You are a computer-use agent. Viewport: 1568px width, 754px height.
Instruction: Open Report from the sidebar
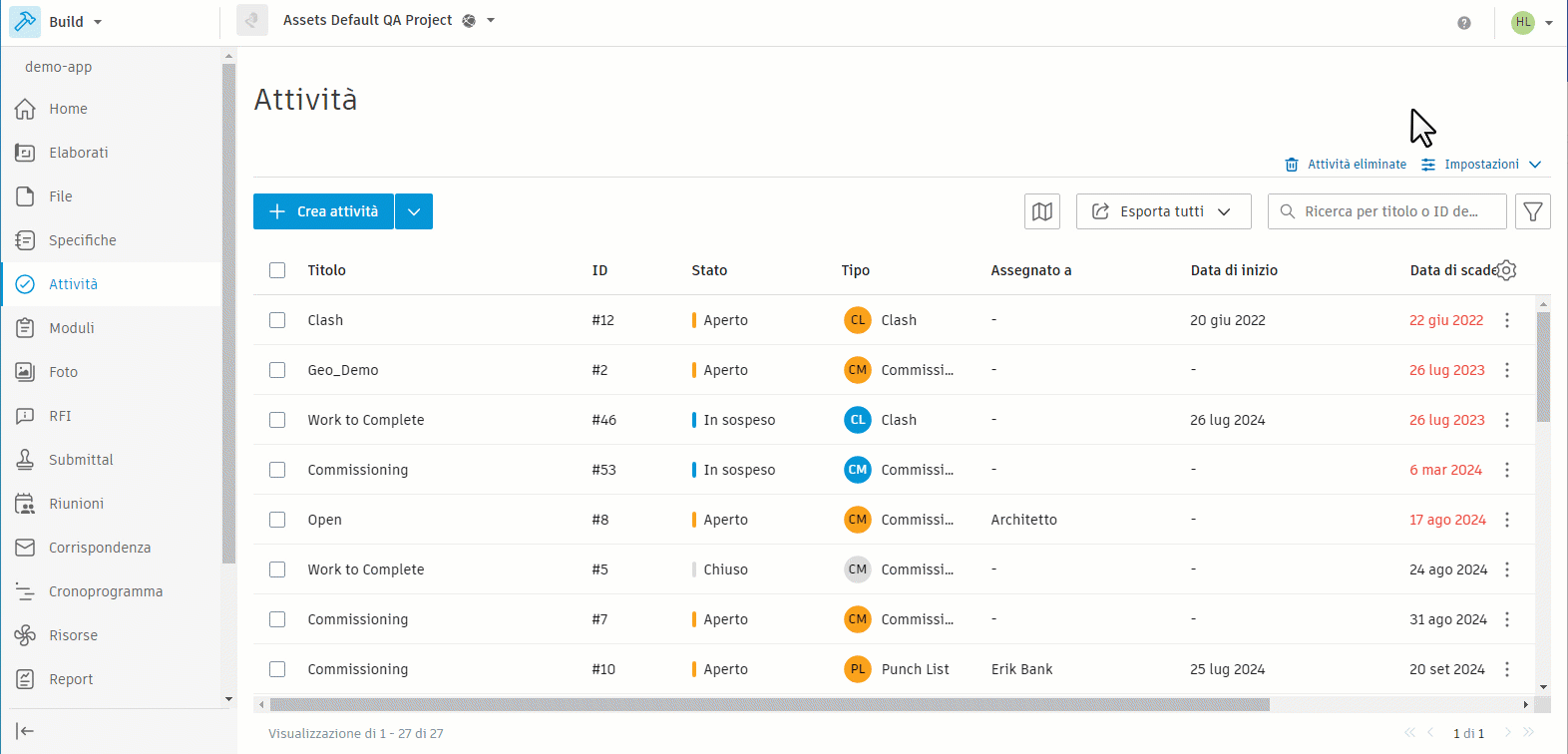click(x=111, y=679)
